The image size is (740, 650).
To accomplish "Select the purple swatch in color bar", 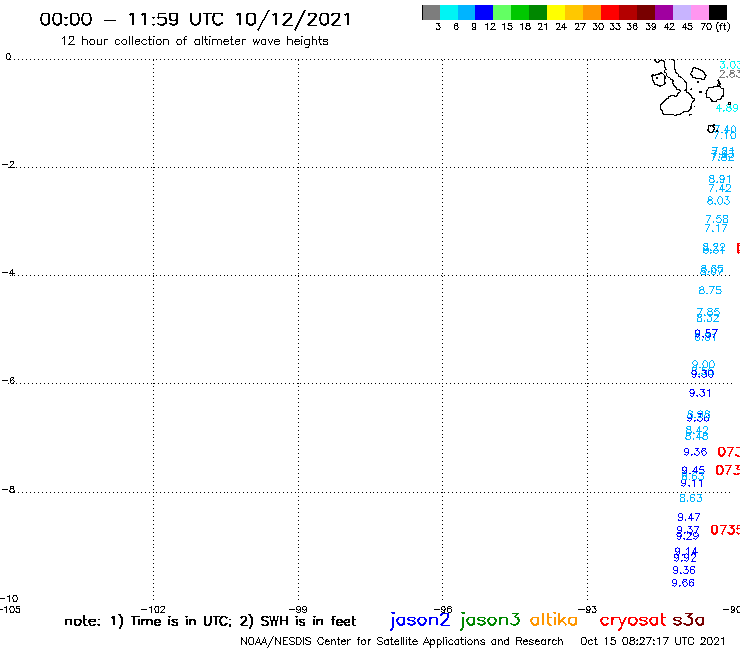I will [664, 12].
